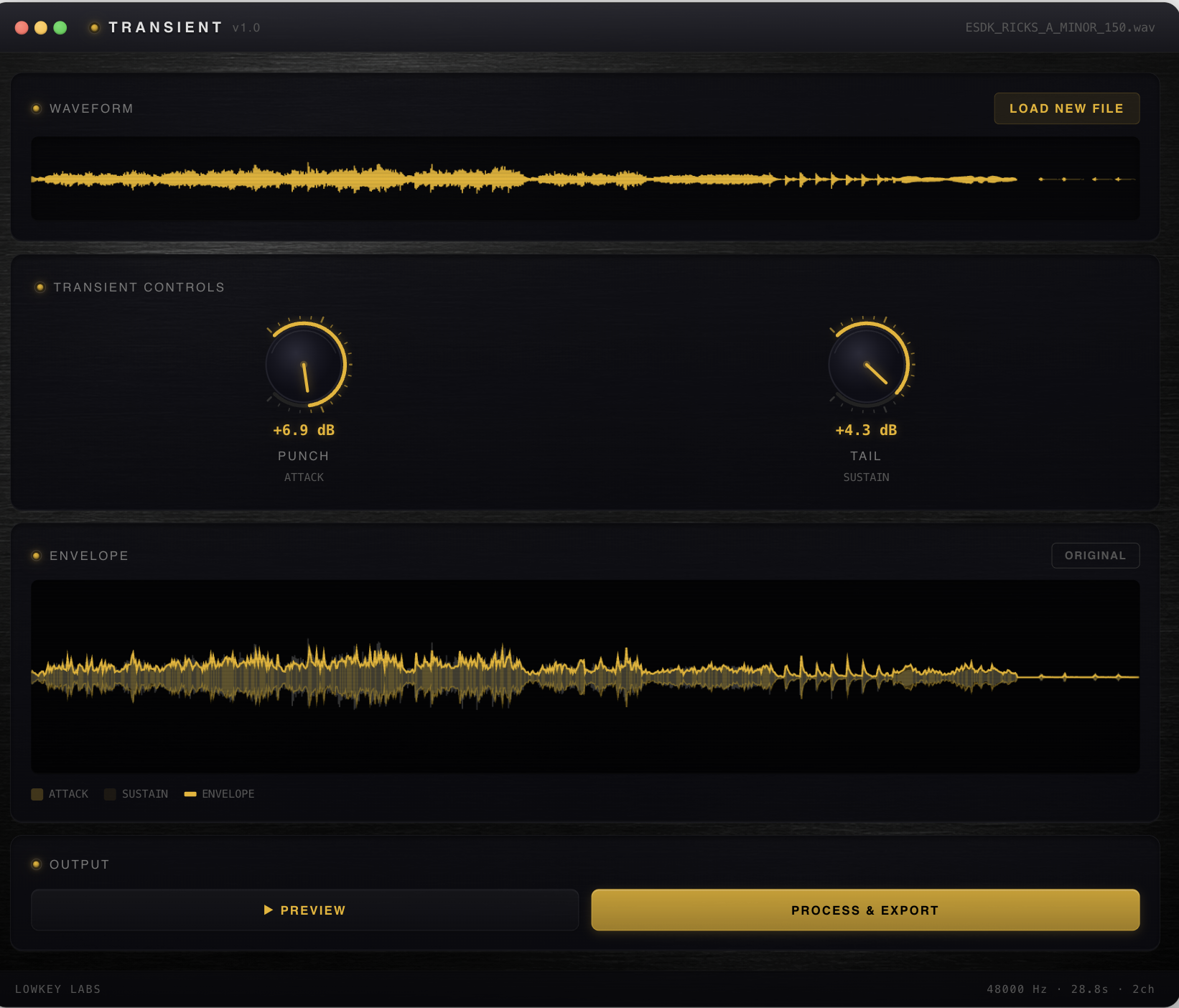The width and height of the screenshot is (1179, 1008).
Task: Click the ESDK_RICKS_A_MINOR_150.wav filename
Action: tap(1060, 27)
